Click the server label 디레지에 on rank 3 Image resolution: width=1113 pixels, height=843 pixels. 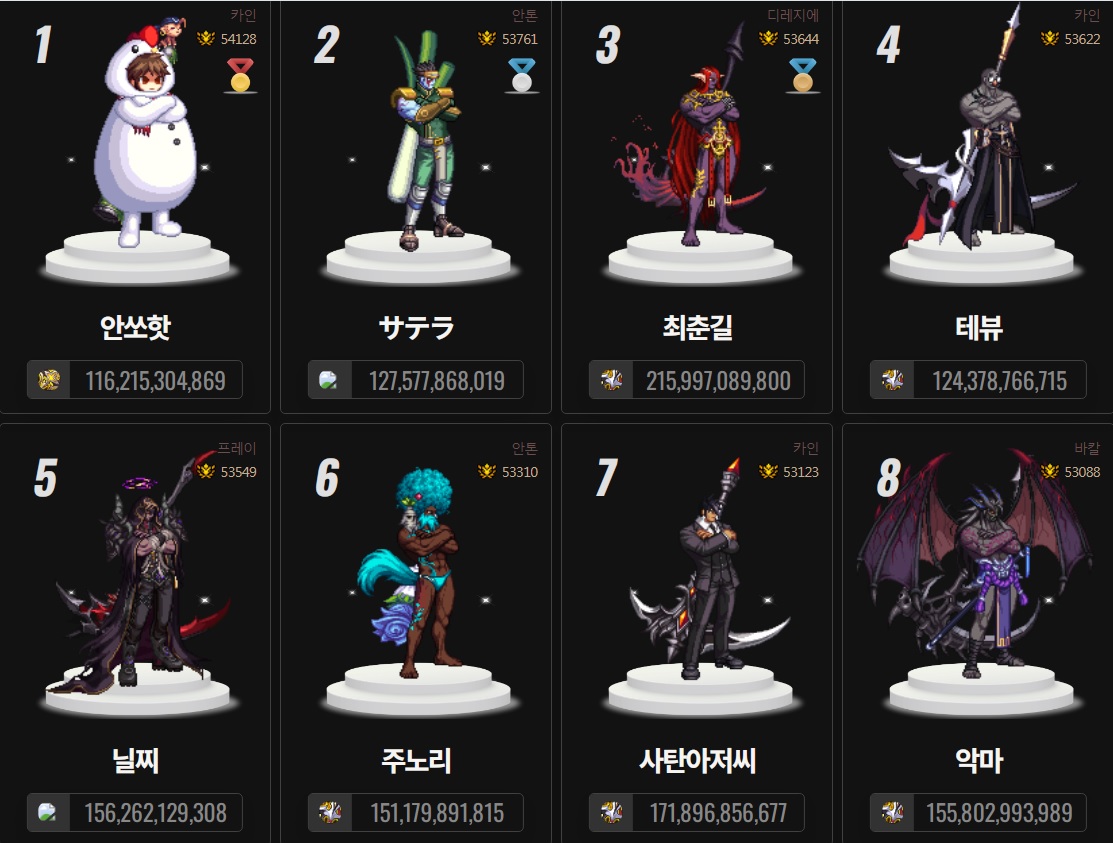coord(794,16)
